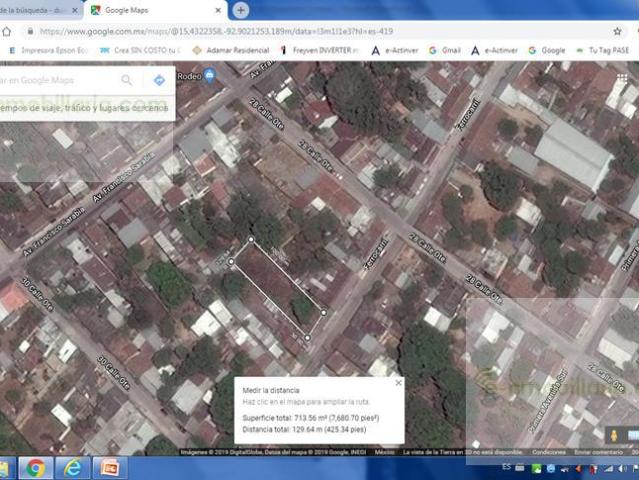
Task: Open Crea SIN COSTO bookmark
Action: coord(140,50)
